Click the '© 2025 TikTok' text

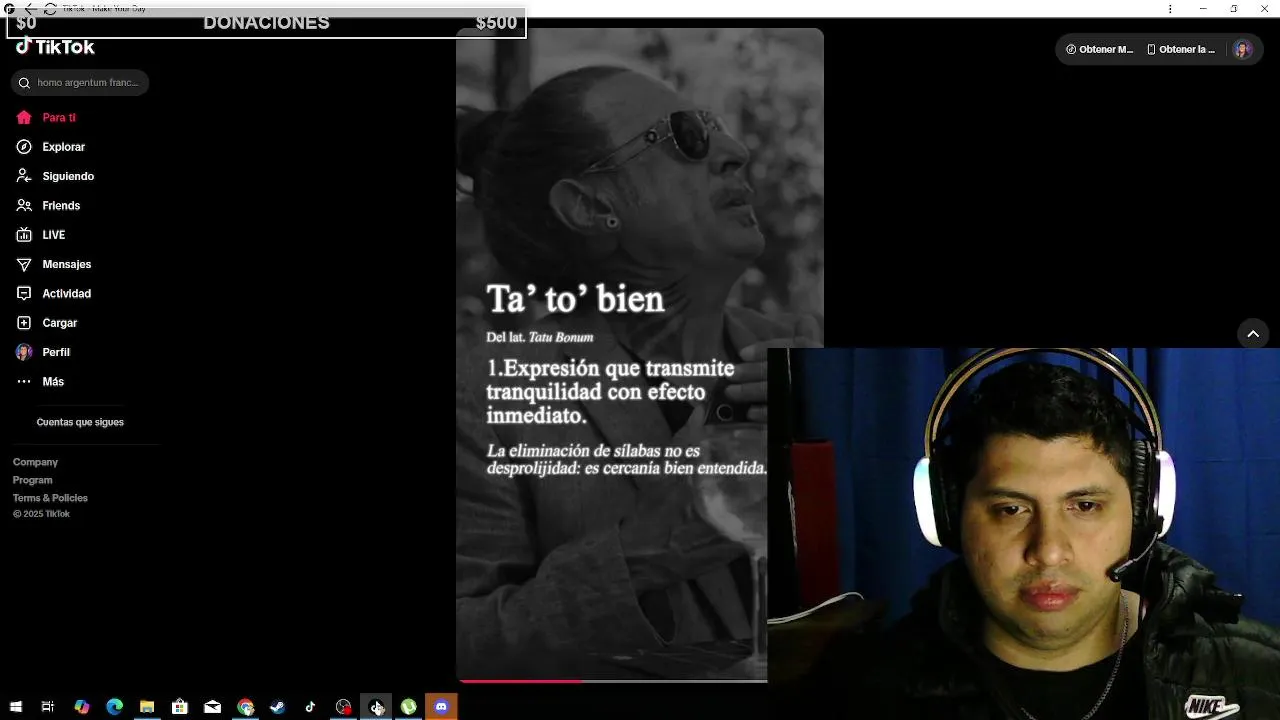41,514
